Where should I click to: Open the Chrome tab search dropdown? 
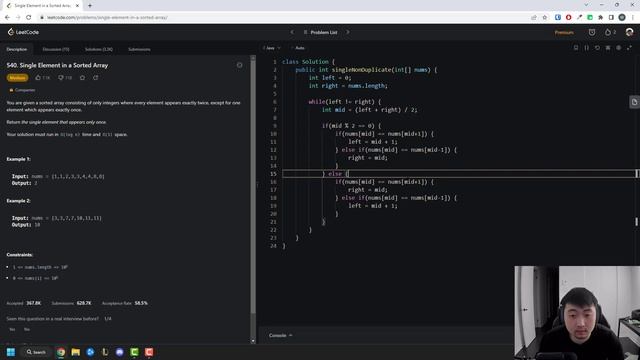pyautogui.click(x=586, y=5)
